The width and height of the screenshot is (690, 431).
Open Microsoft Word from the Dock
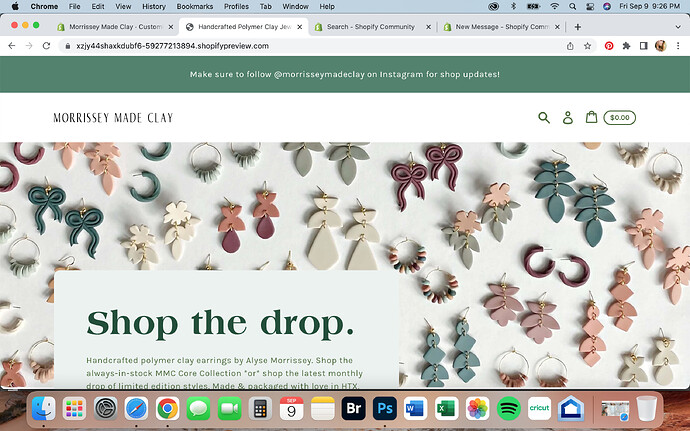point(415,408)
